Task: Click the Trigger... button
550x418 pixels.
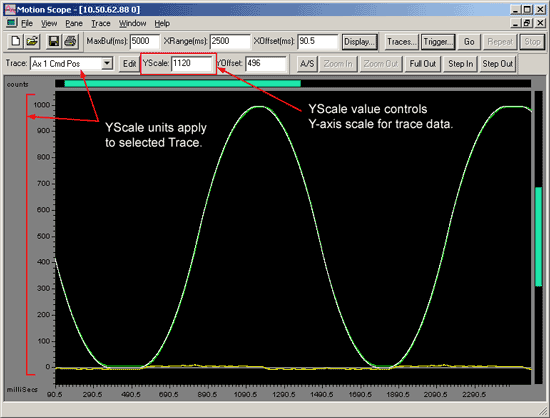Action: coord(438,42)
